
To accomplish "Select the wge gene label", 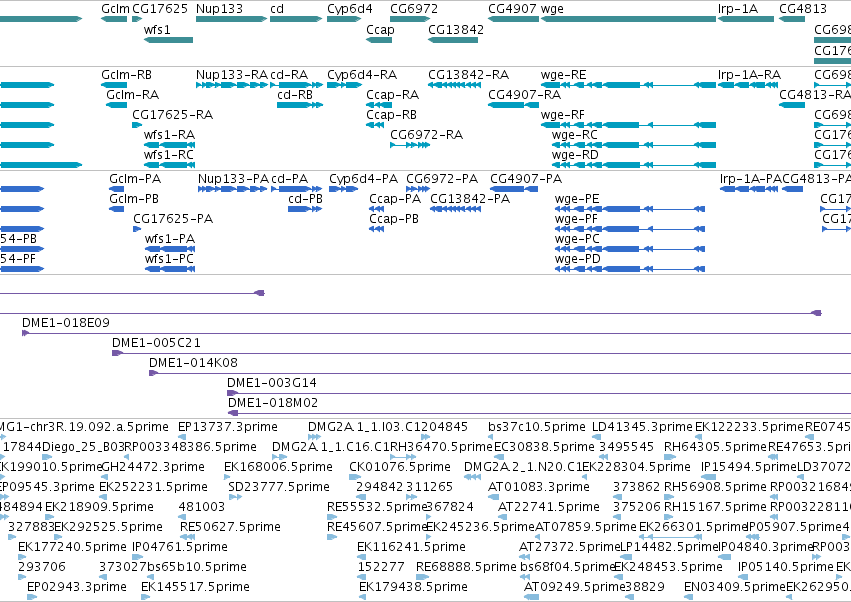I will (552, 9).
